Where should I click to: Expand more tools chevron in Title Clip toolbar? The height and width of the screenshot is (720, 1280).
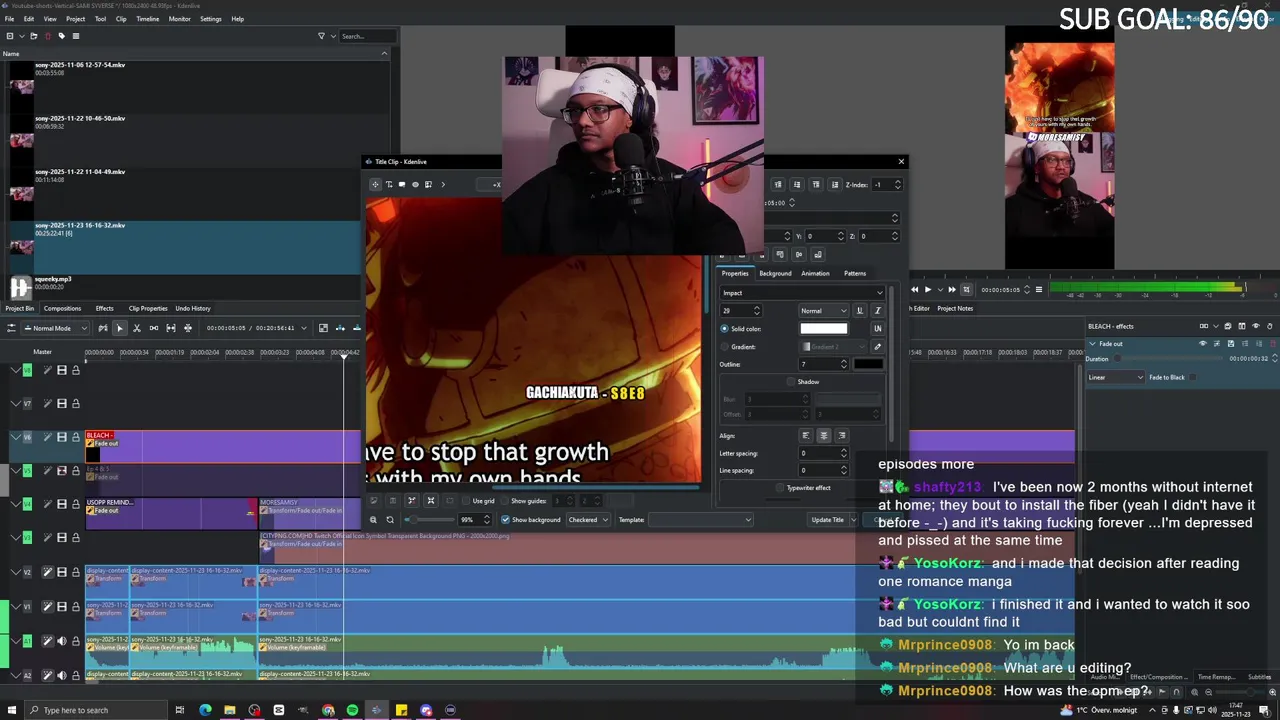tap(443, 184)
